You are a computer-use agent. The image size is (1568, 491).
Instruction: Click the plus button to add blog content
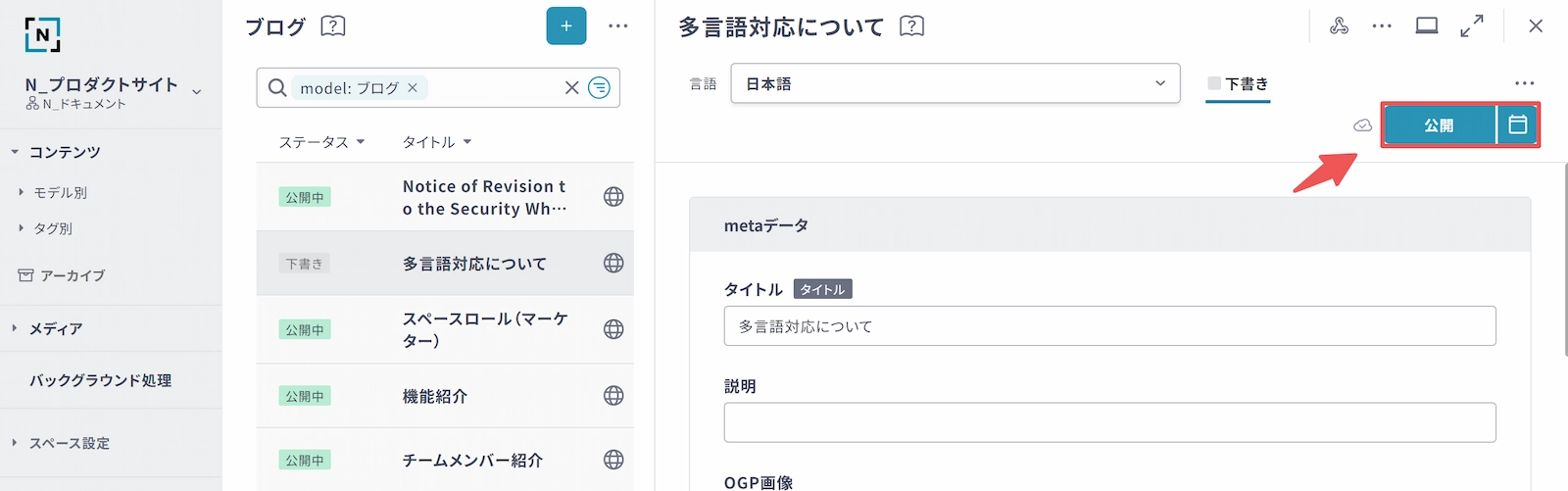click(x=565, y=26)
